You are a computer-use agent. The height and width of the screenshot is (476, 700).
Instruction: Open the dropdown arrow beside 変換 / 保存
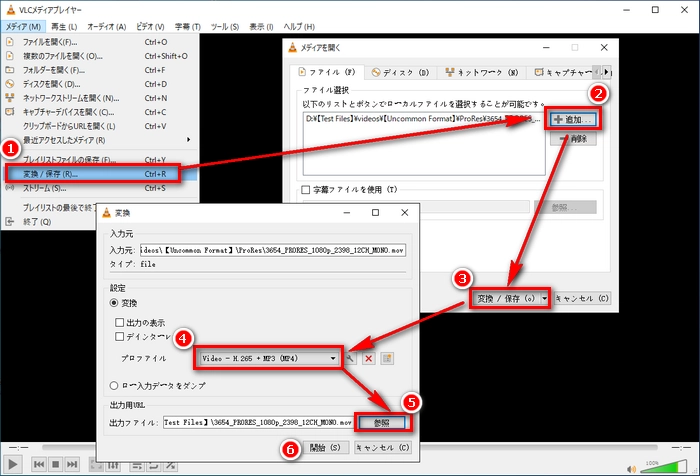(544, 298)
